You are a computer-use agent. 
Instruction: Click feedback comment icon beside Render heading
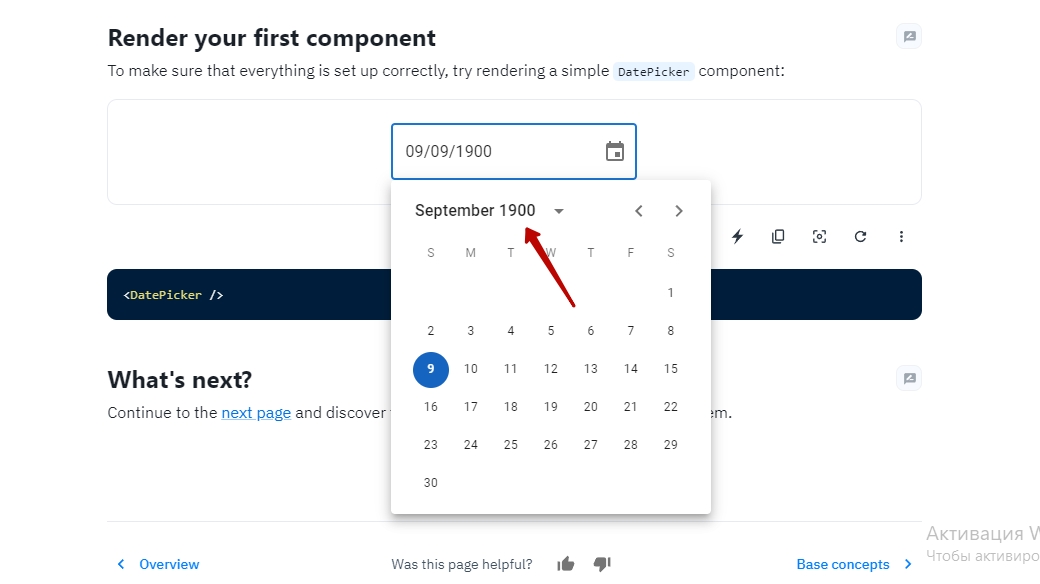coord(909,37)
